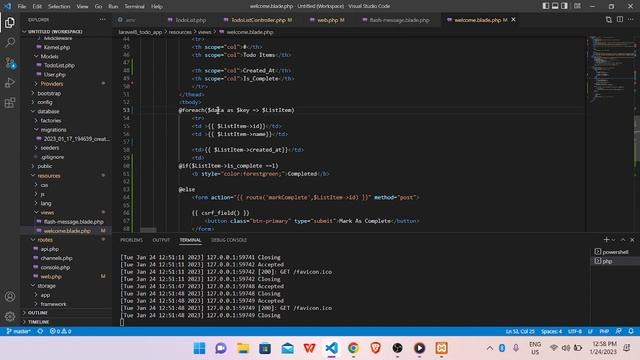Open the Source Control view
640x360 pixels.
10,62
